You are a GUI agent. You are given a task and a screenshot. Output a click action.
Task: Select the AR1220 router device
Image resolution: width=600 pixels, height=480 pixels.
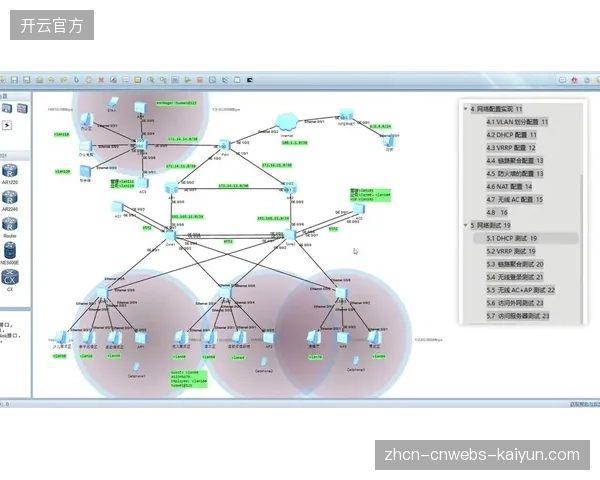[10, 171]
